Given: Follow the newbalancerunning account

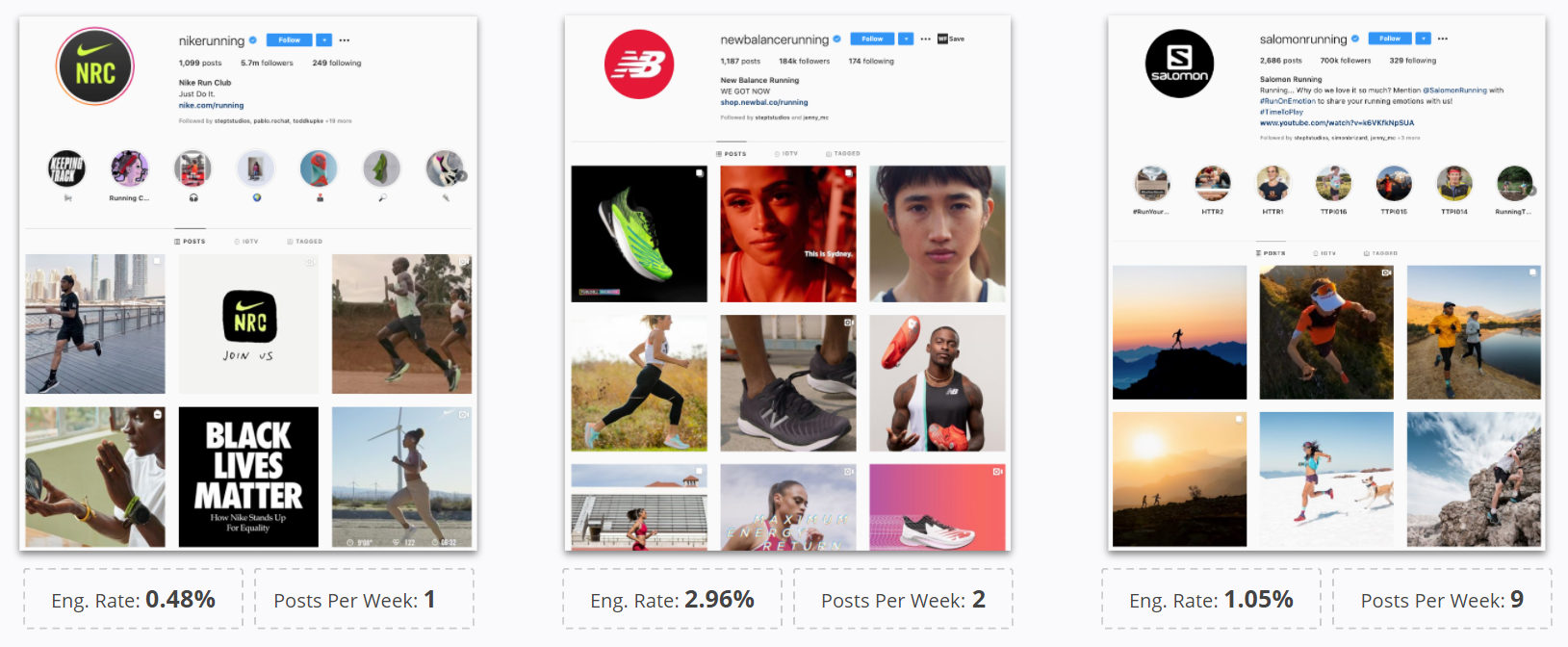Looking at the screenshot, I should pyautogui.click(x=872, y=39).
